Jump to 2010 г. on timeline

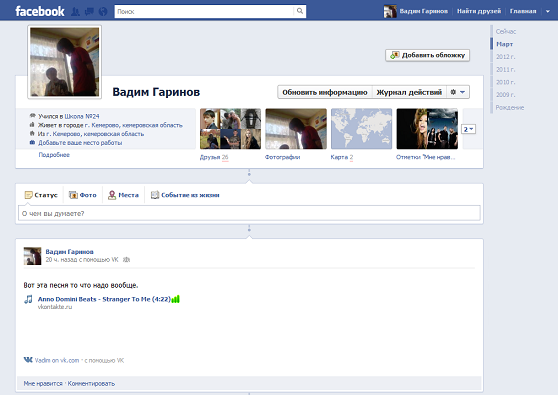tap(505, 82)
